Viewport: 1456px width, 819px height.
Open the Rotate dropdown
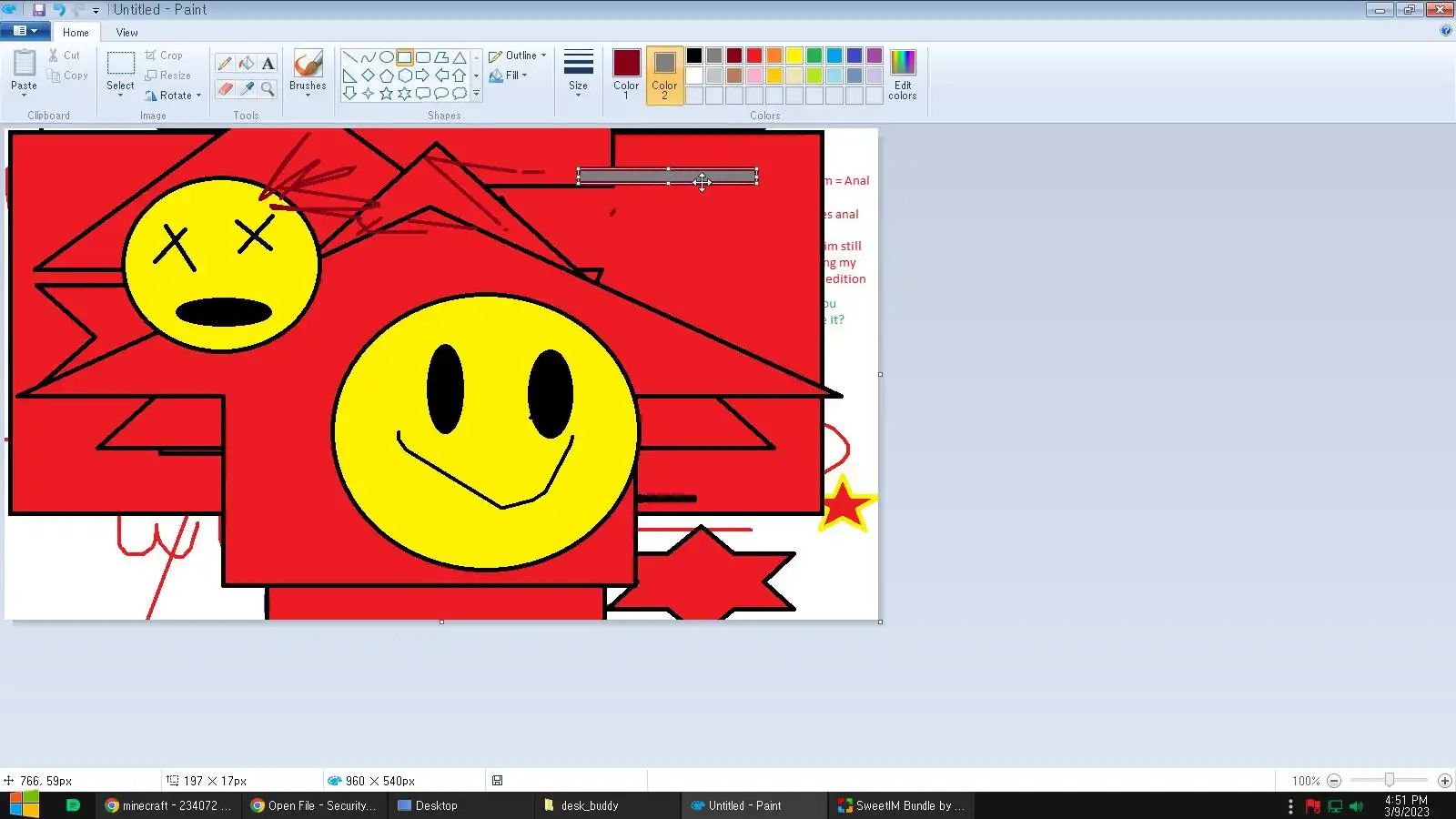coord(173,96)
